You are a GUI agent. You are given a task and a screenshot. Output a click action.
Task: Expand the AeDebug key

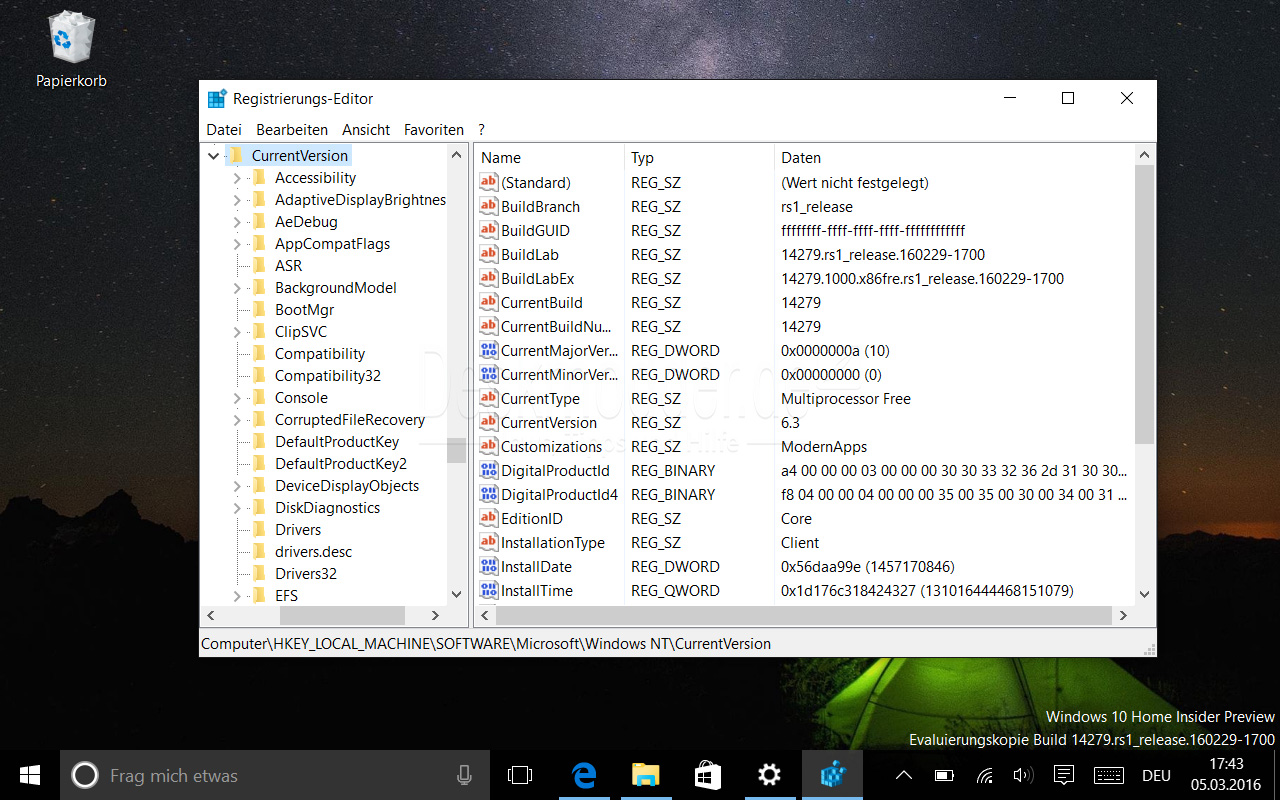click(237, 222)
